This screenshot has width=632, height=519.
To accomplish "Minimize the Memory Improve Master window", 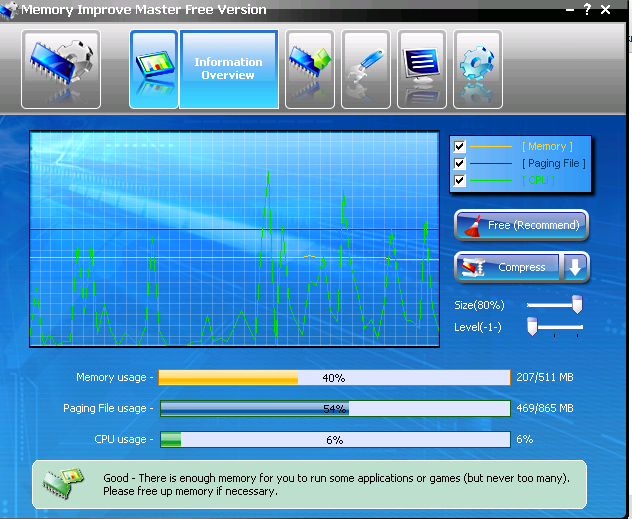I will (x=570, y=10).
